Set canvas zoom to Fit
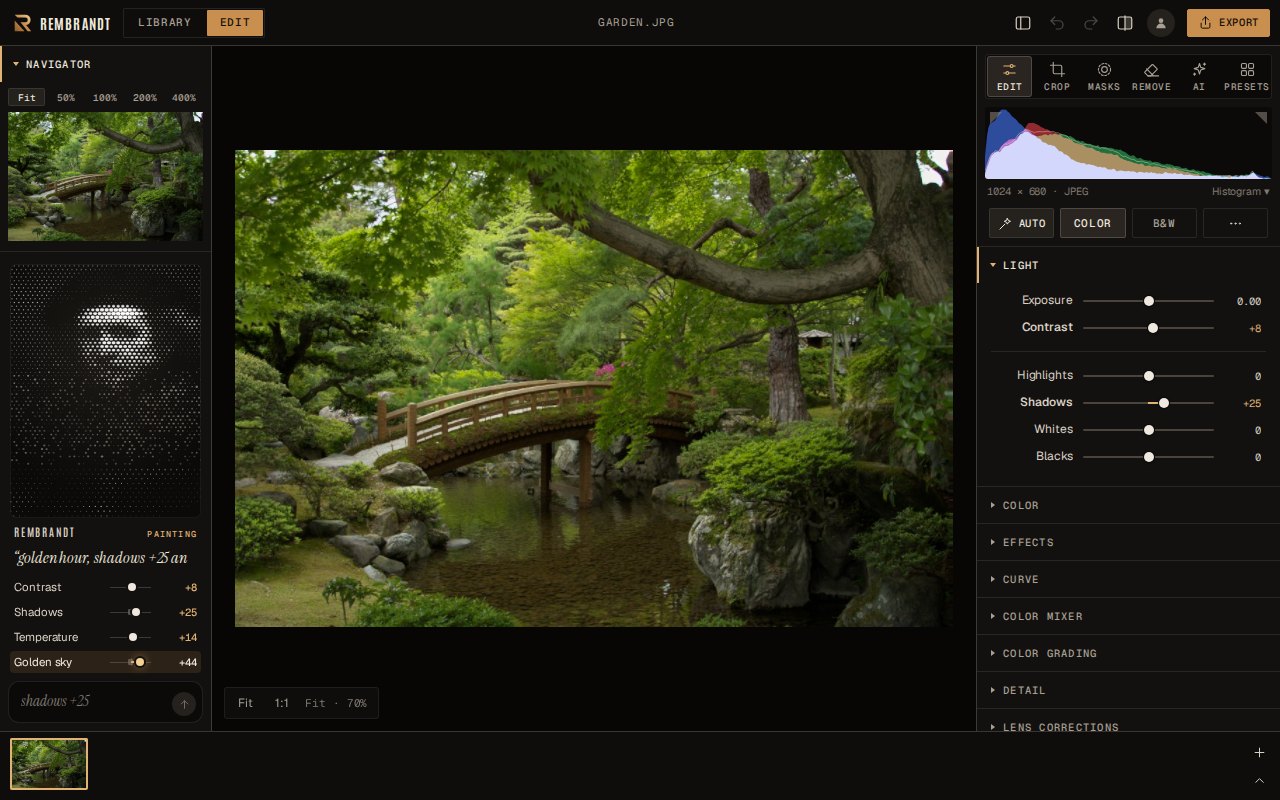 click(245, 703)
